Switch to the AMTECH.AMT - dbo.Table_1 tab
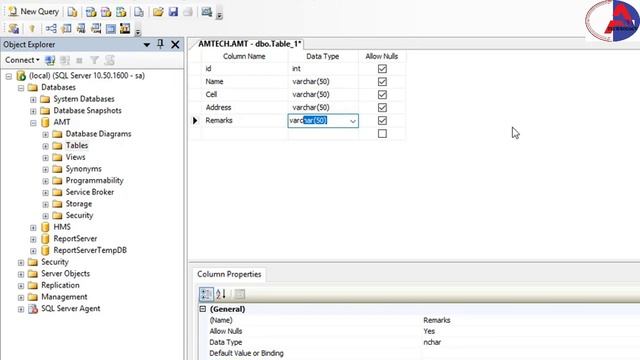This screenshot has width=640, height=360. (x=249, y=44)
